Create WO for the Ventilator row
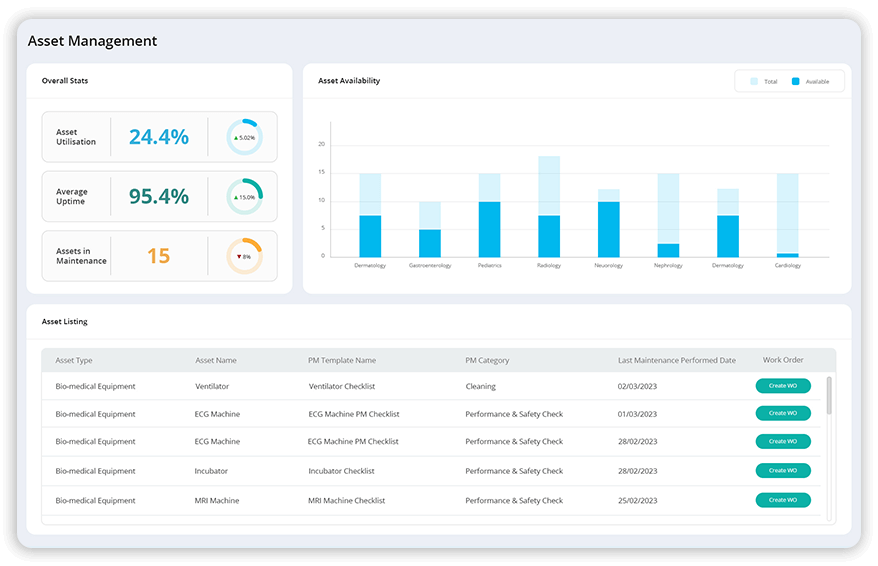The image size is (878, 566). (x=783, y=386)
